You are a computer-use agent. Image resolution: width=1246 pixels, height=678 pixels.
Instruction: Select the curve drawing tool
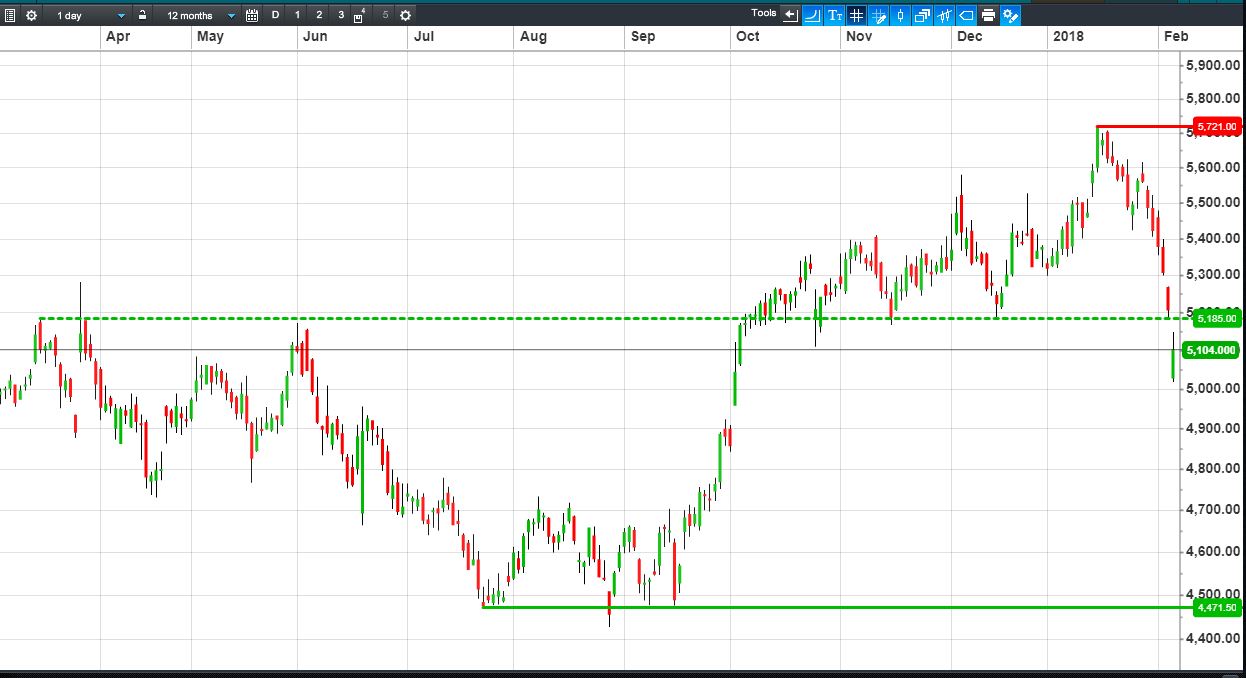pos(812,15)
